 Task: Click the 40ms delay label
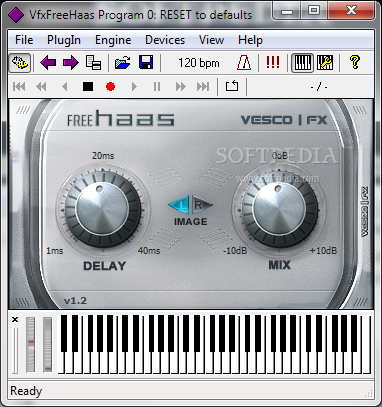tap(149, 251)
